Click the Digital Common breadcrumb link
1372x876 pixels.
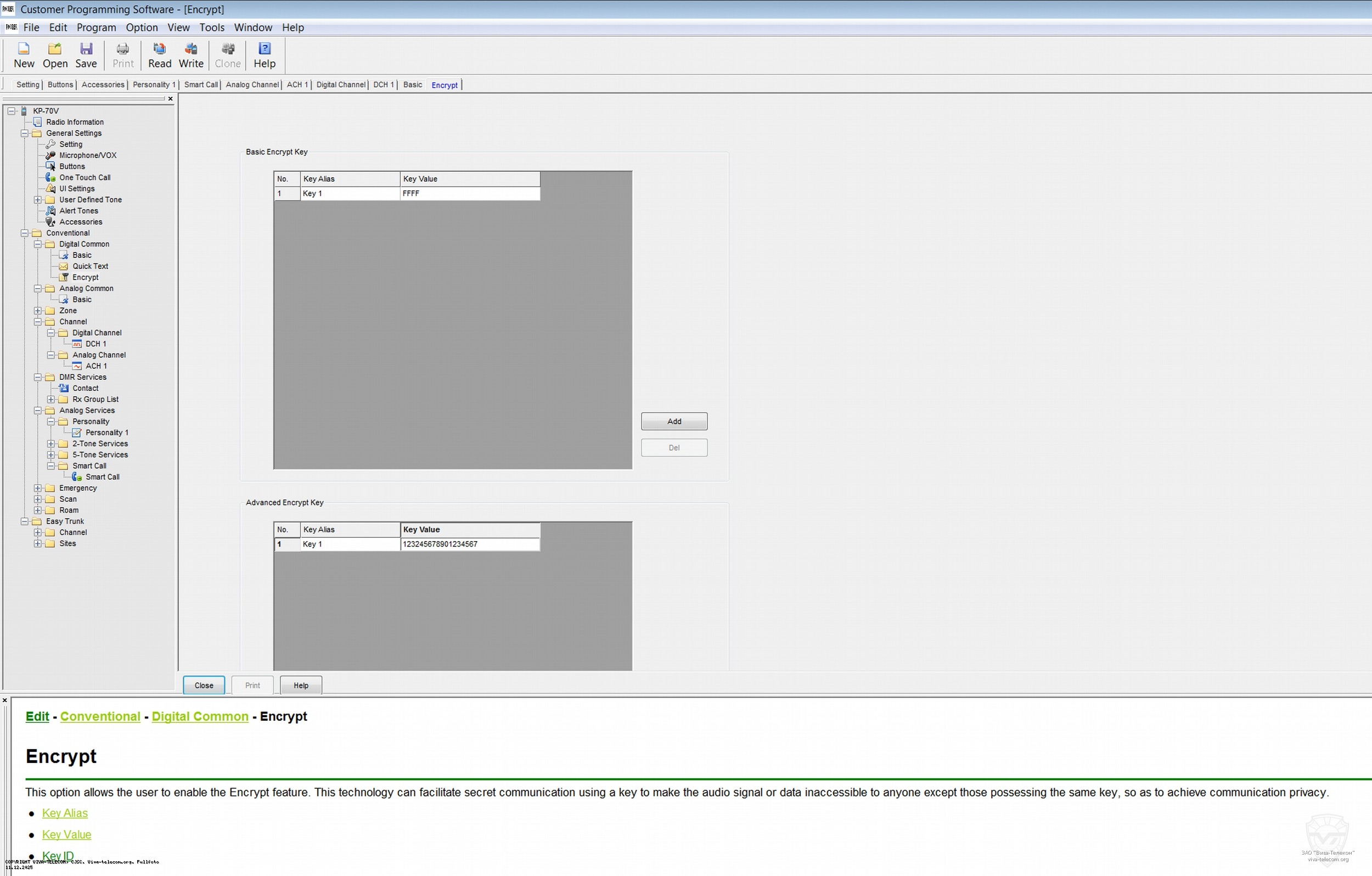200,716
